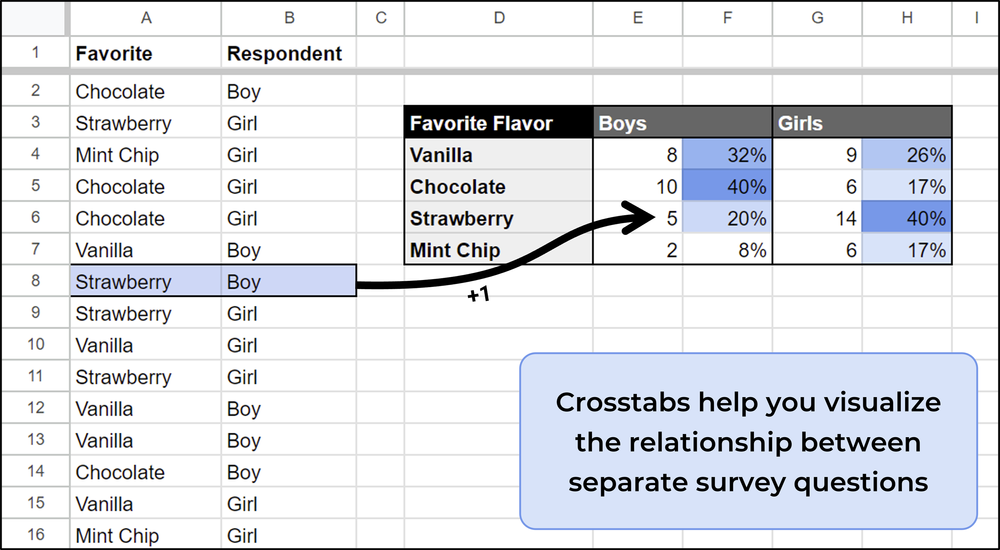The width and height of the screenshot is (1000, 550).
Task: Click the crosstabs explanation text box
Action: (748, 441)
